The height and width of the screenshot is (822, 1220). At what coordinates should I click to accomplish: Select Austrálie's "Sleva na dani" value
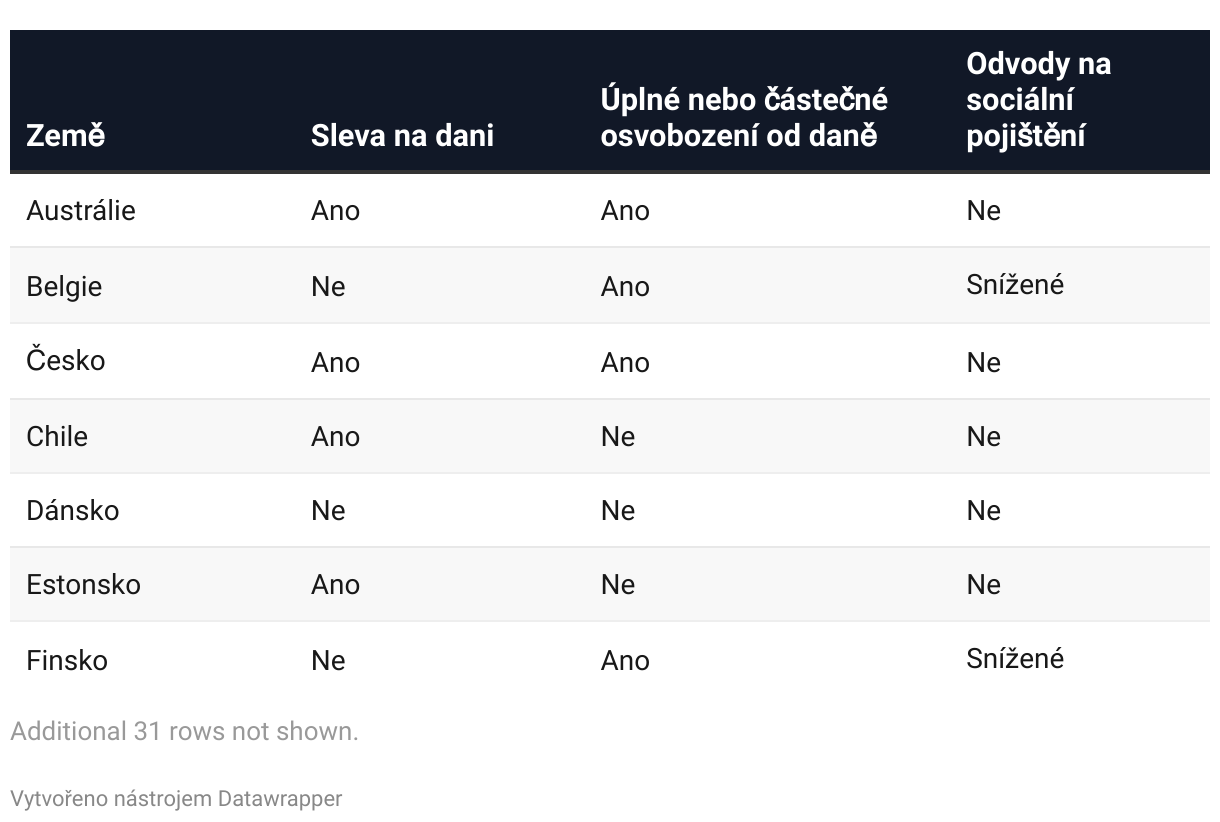pos(335,211)
